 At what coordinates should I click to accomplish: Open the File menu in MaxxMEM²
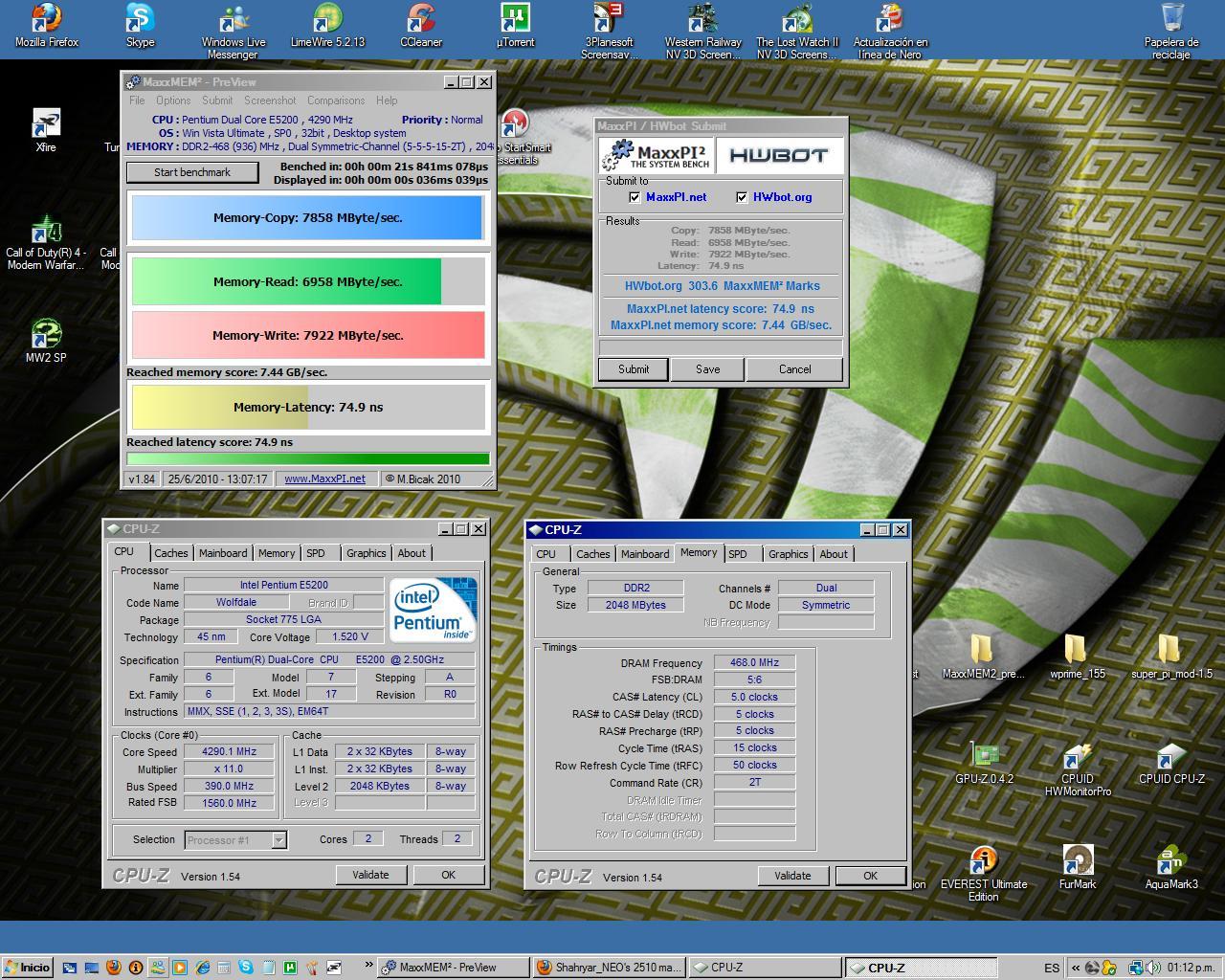click(x=137, y=100)
